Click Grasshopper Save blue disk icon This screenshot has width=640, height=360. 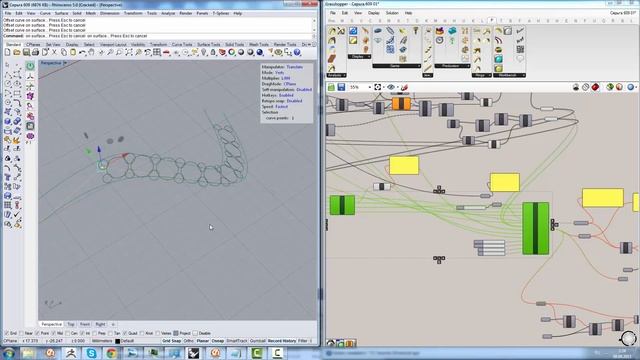click(x=341, y=87)
